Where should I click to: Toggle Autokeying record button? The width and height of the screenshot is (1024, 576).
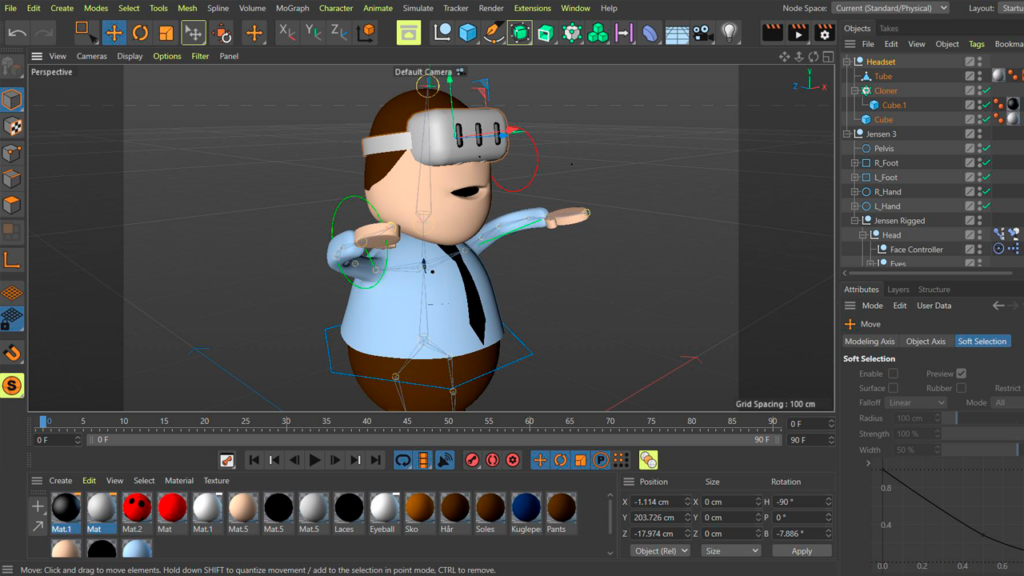(492, 460)
